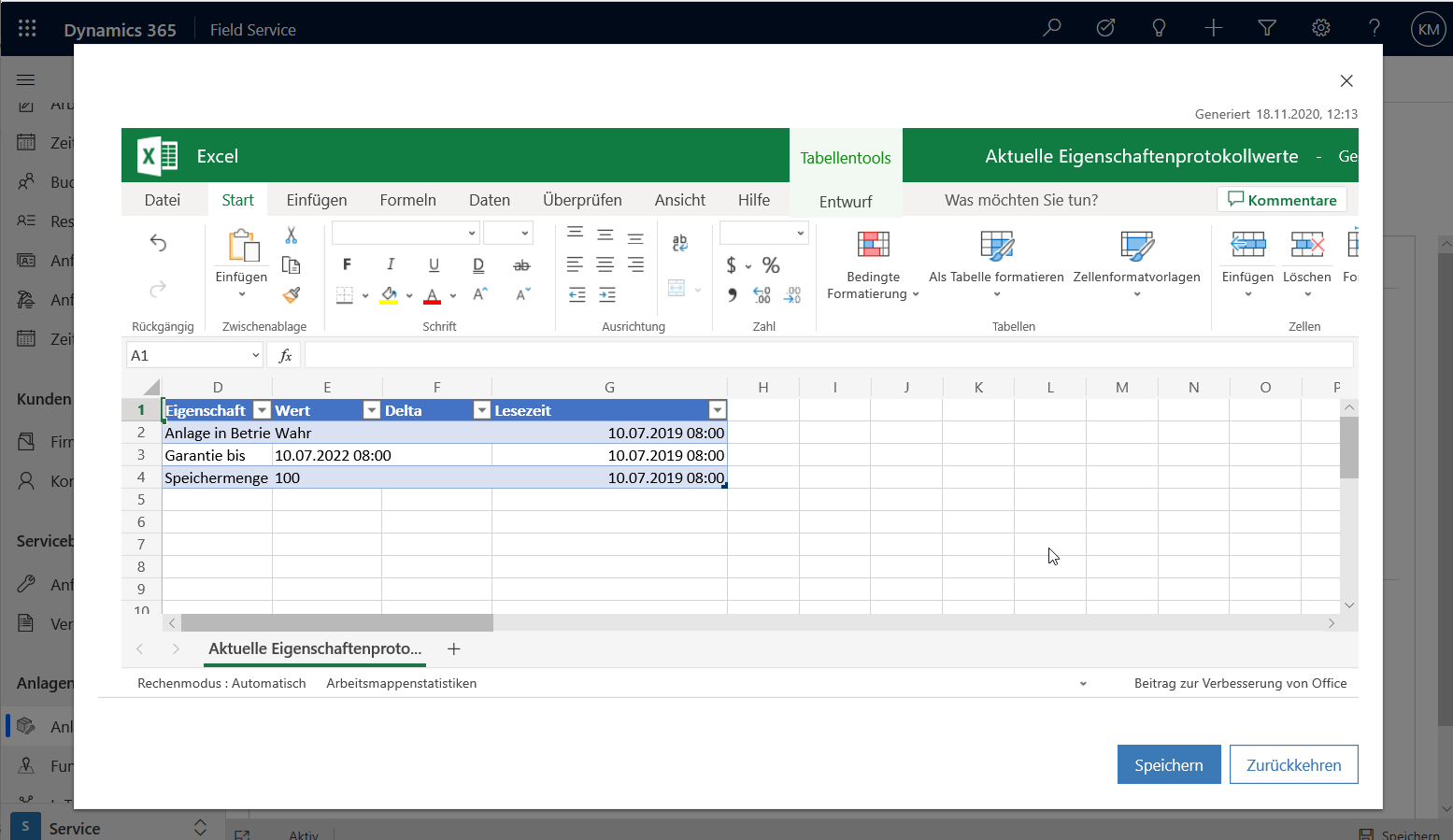Screen dimensions: 1453x840
Task: Click the Löschen cells icon
Action: coord(1306,246)
